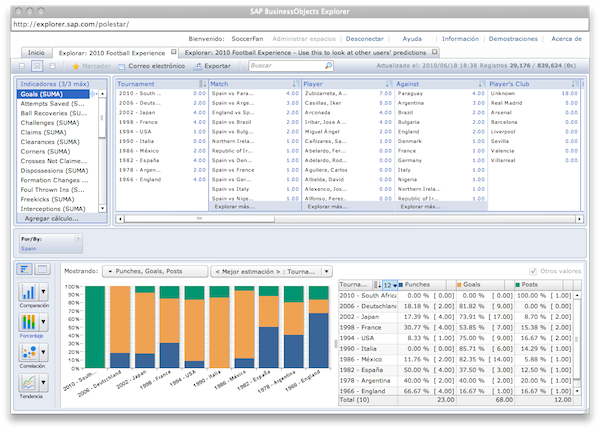The height and width of the screenshot is (430, 600).
Task: Pick the Correlación chart type icon
Action: coord(27,354)
